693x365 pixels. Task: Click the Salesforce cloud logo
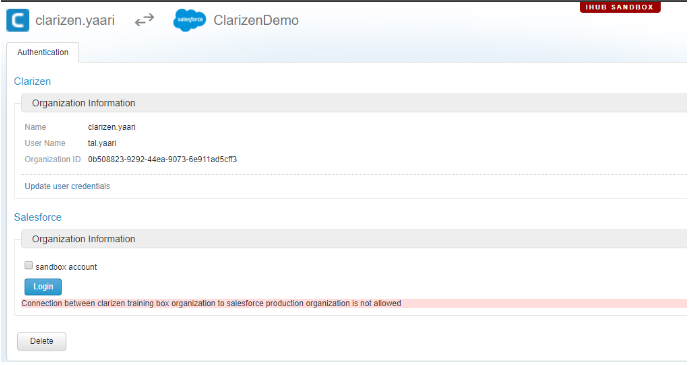[190, 20]
